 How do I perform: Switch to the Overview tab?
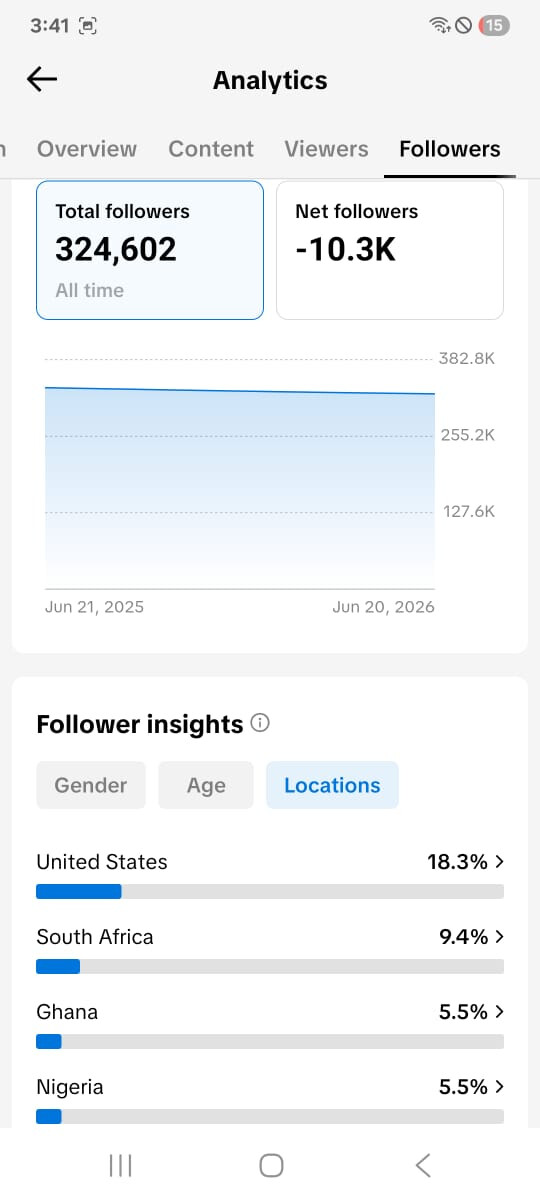click(87, 149)
